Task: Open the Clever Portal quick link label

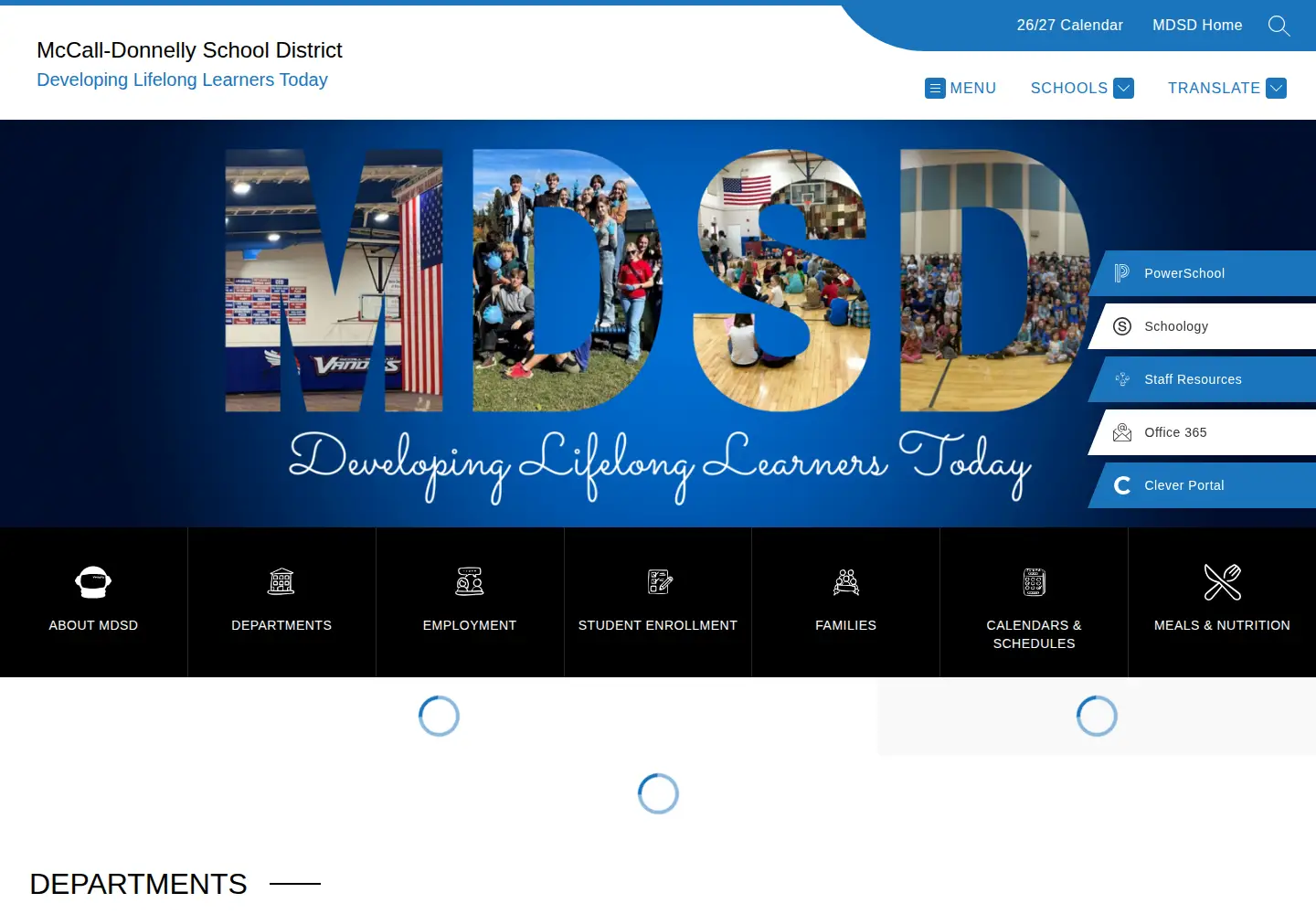Action: 1184,485
